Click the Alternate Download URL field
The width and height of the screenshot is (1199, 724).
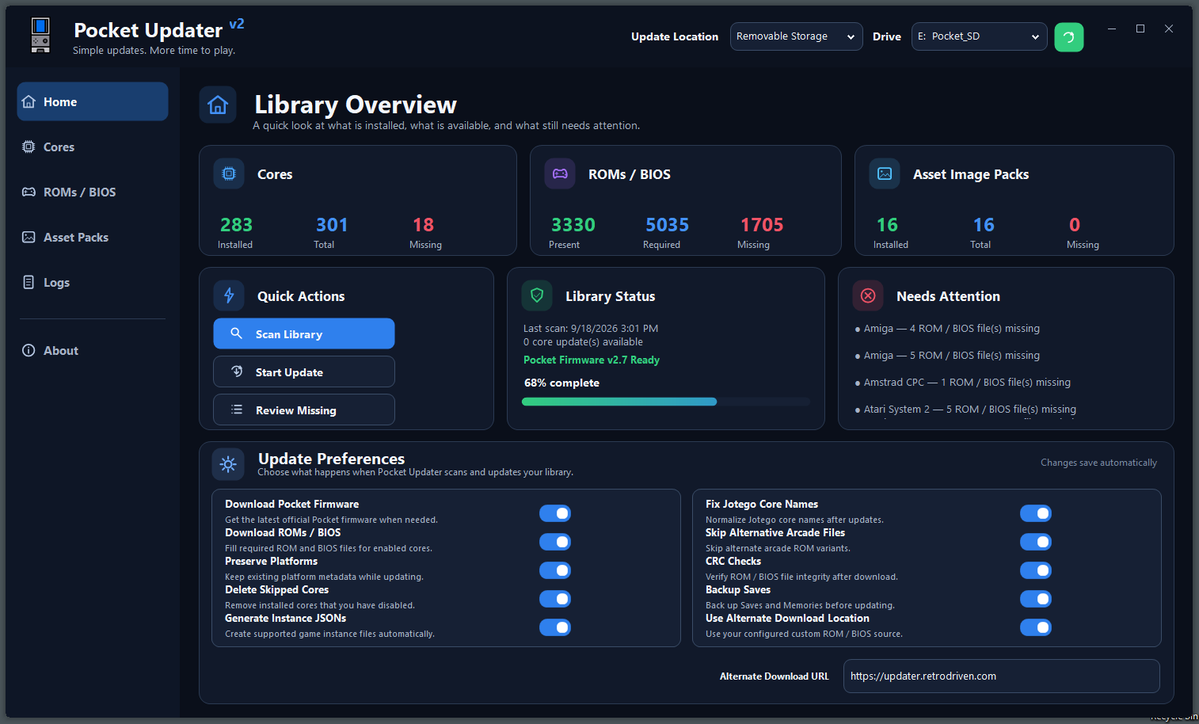point(1001,676)
